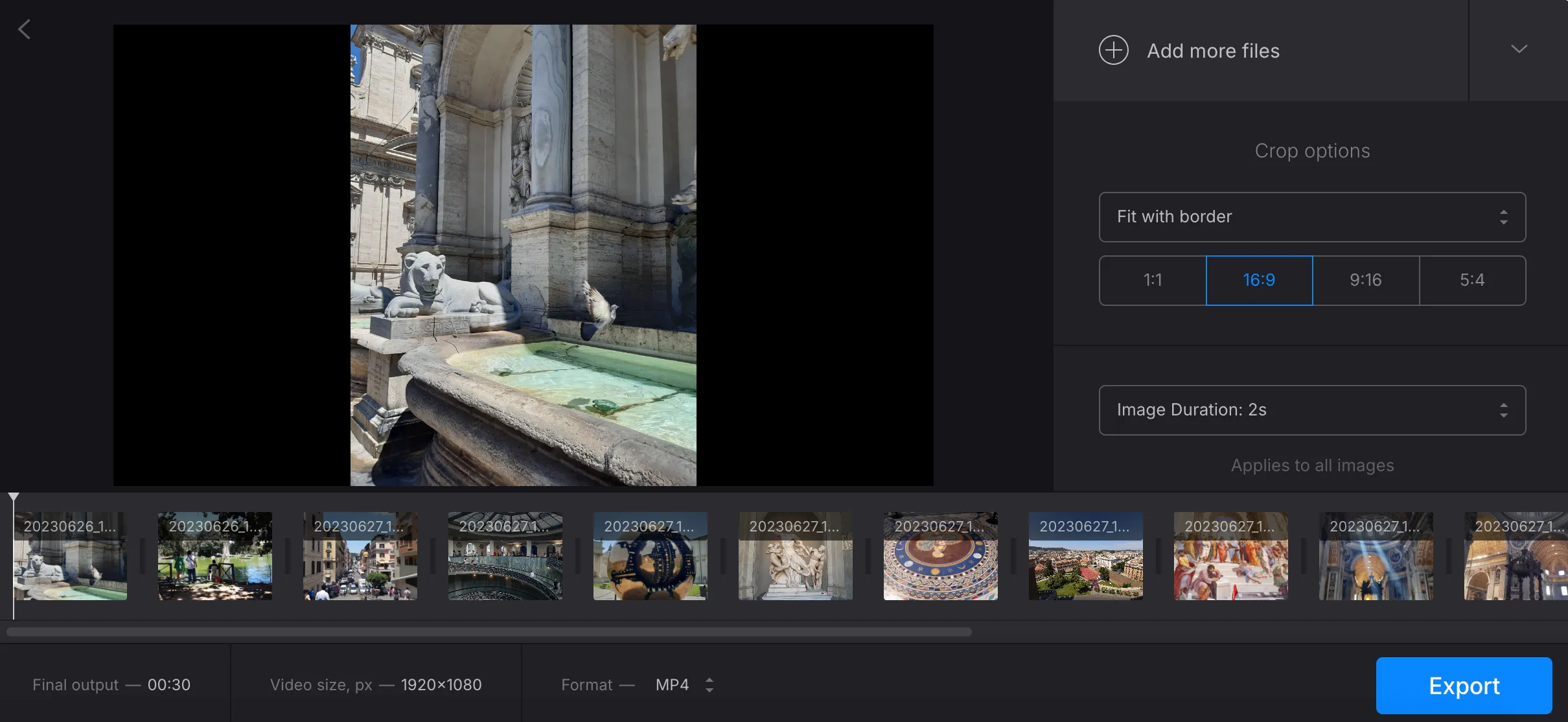Open the Fit with border dropdown
This screenshot has height=722, width=1568.
(x=1312, y=217)
